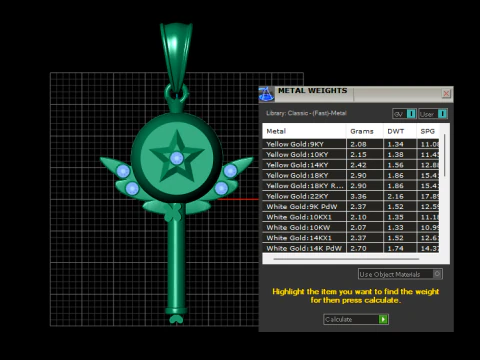This screenshot has height=360, width=480.
Task: Open the Use Object Materials dropdown
Action: [400, 274]
